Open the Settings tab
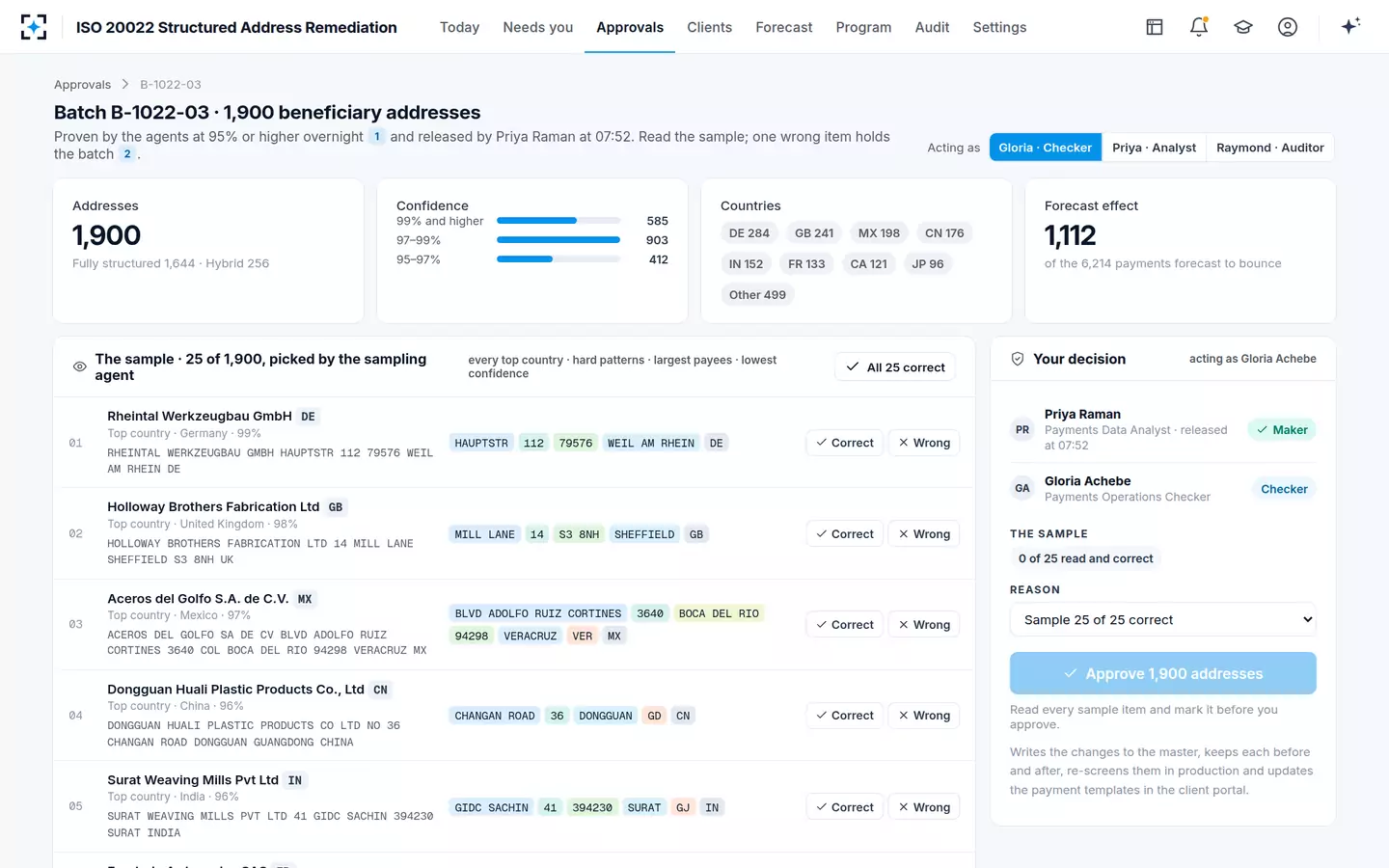1389x868 pixels. tap(999, 27)
